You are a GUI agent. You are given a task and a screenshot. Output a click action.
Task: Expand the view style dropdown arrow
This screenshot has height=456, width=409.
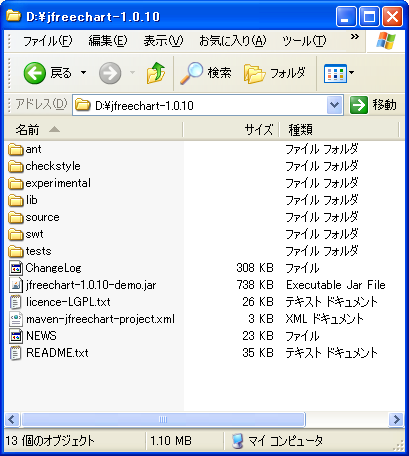[351, 72]
